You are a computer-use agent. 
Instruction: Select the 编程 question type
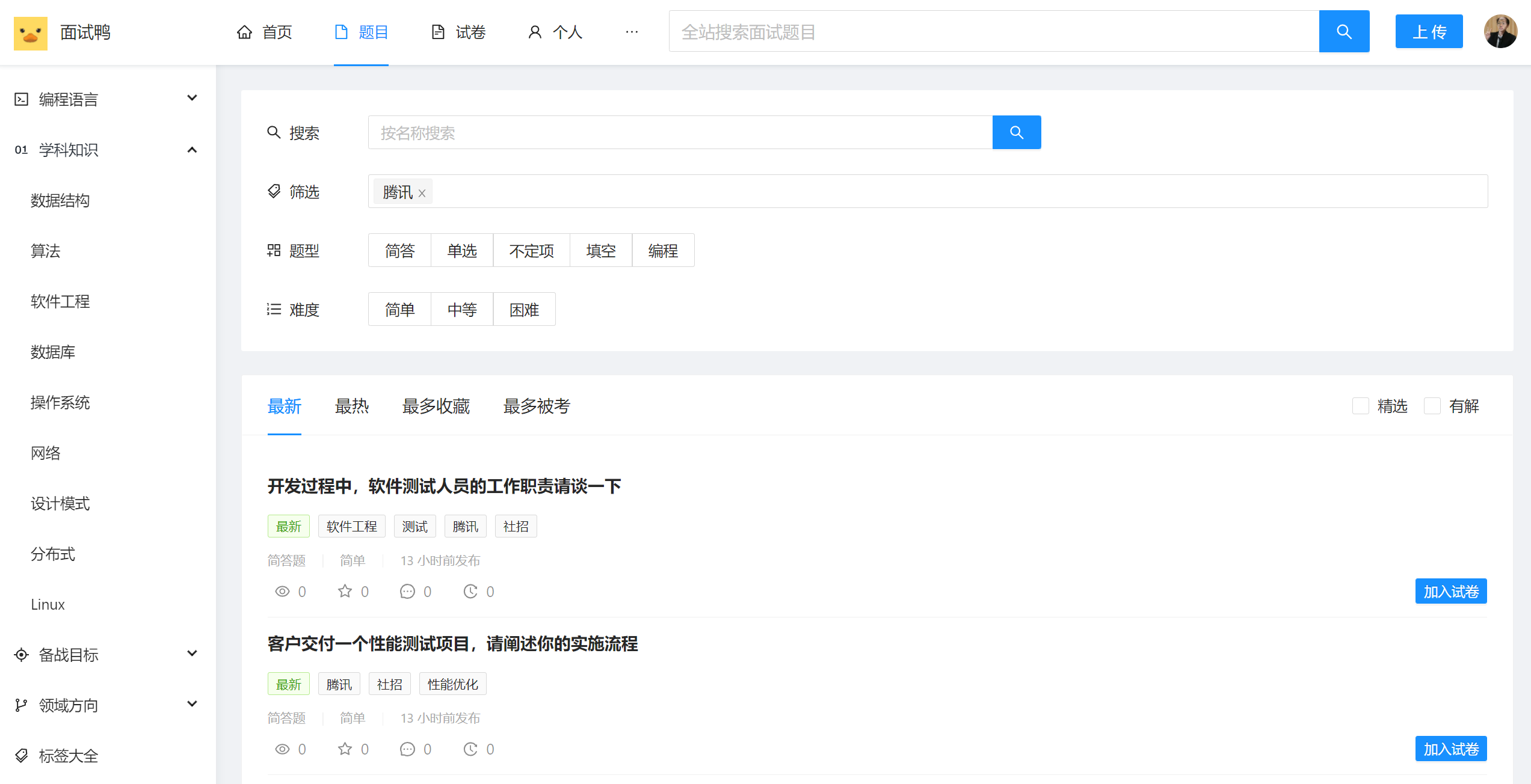point(663,250)
